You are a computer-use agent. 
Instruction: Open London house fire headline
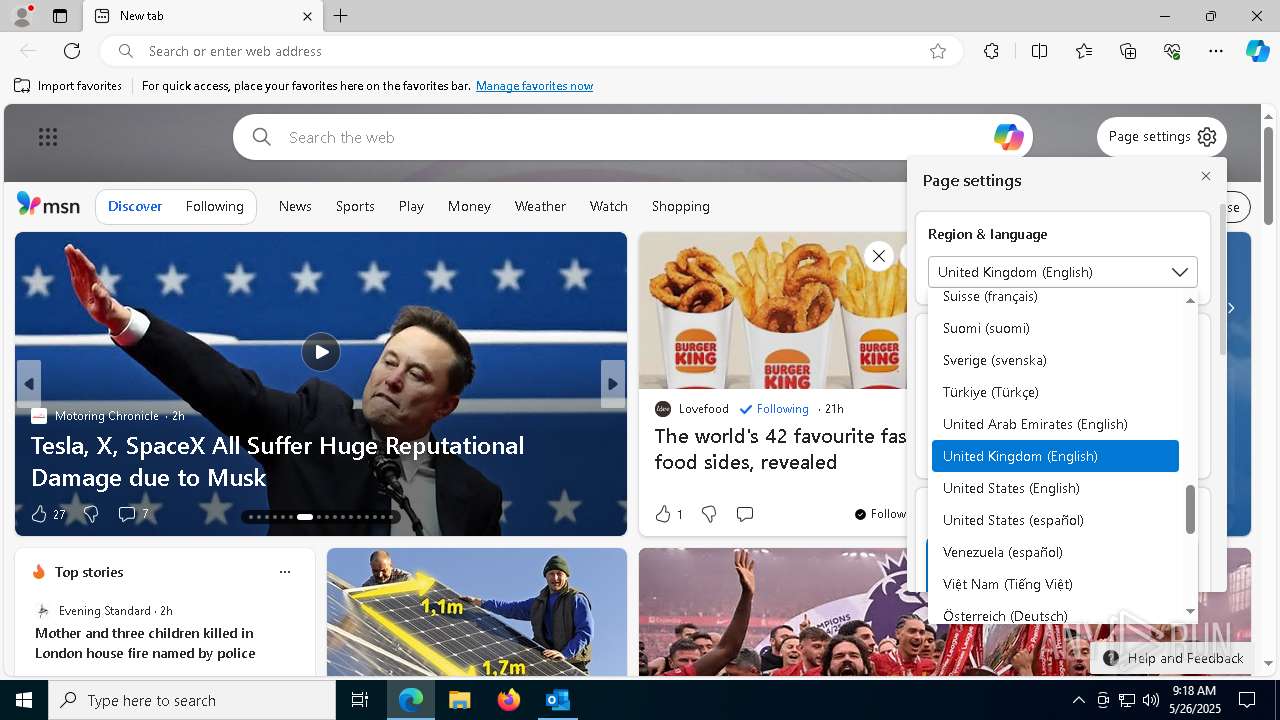point(145,643)
